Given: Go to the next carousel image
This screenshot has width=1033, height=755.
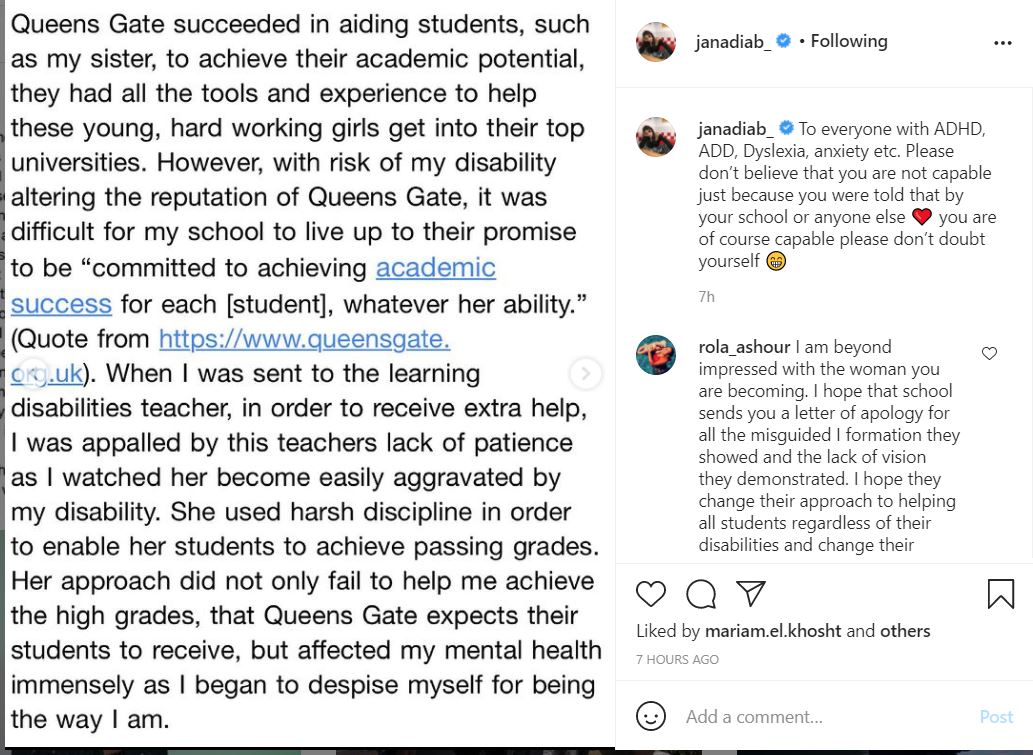Looking at the screenshot, I should [x=585, y=373].
